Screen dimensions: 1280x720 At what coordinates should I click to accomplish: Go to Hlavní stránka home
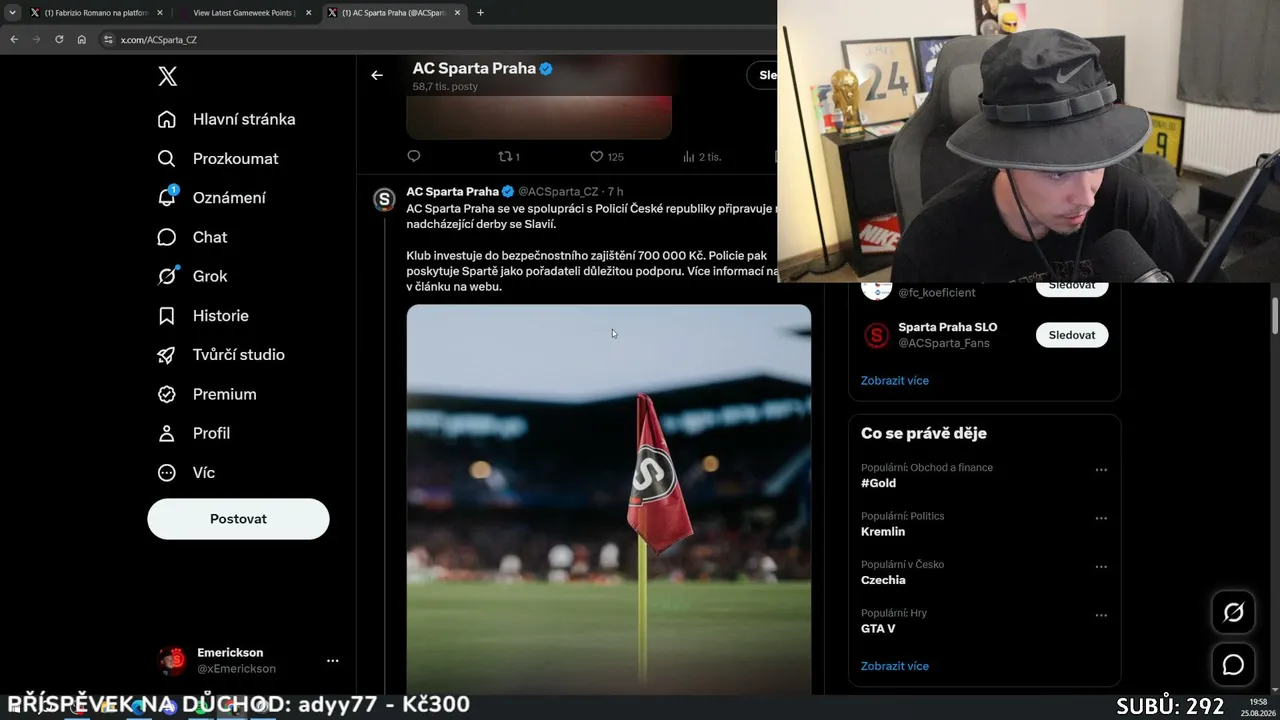pyautogui.click(x=226, y=119)
